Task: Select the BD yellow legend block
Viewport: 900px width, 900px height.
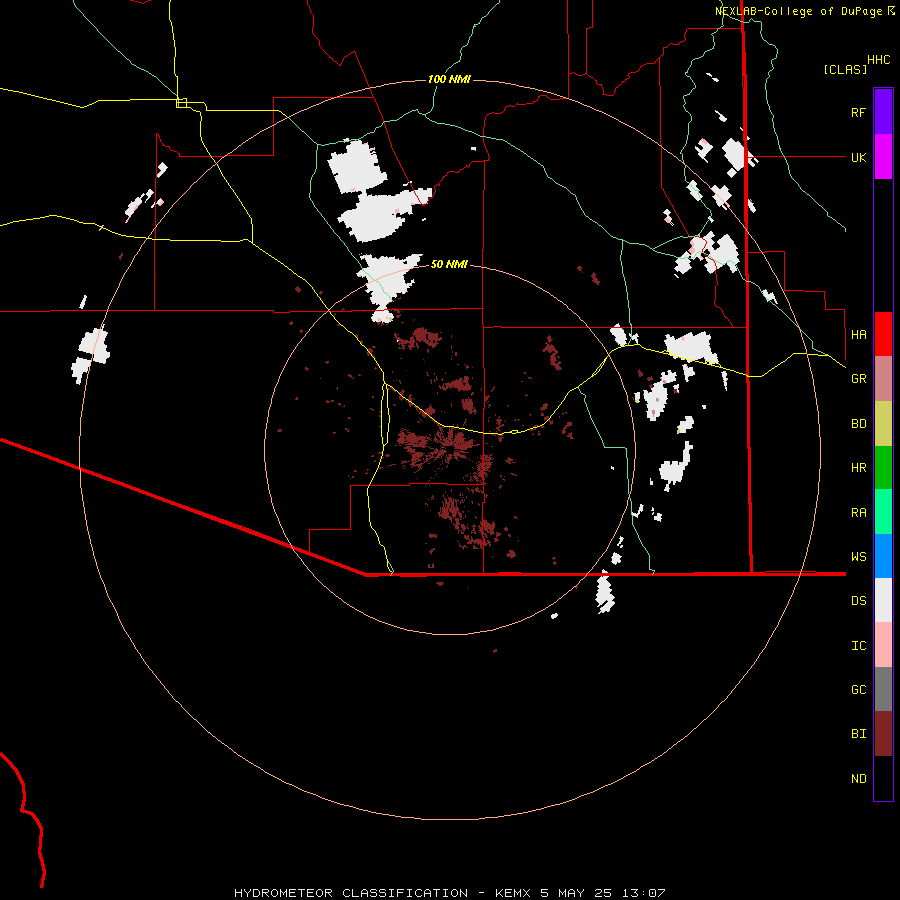Action: (883, 423)
